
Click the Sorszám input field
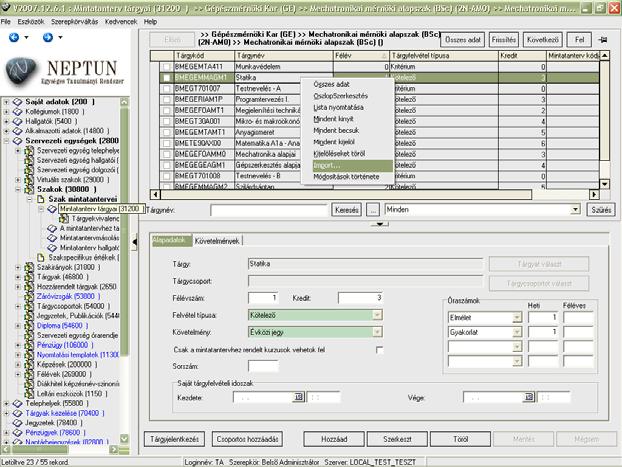coord(263,366)
